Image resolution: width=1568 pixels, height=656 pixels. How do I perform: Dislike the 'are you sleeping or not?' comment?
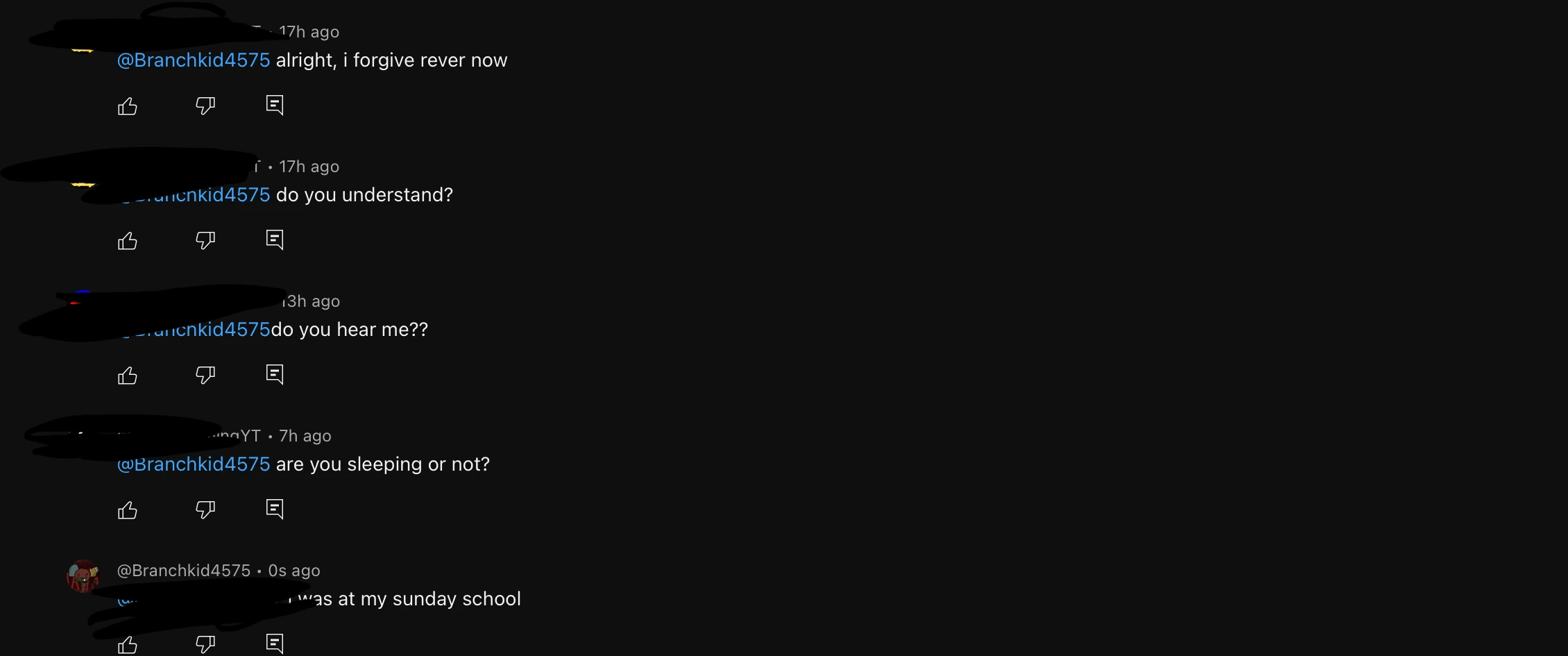205,510
